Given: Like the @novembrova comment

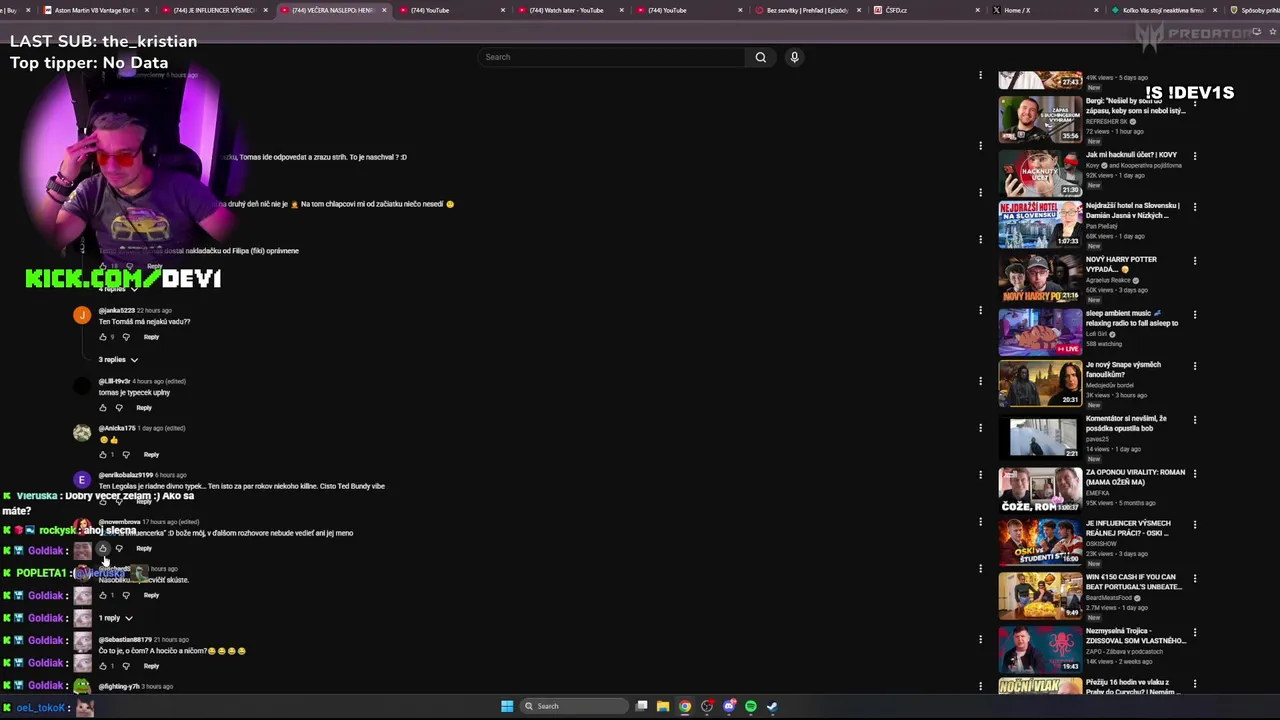Looking at the screenshot, I should (102, 549).
